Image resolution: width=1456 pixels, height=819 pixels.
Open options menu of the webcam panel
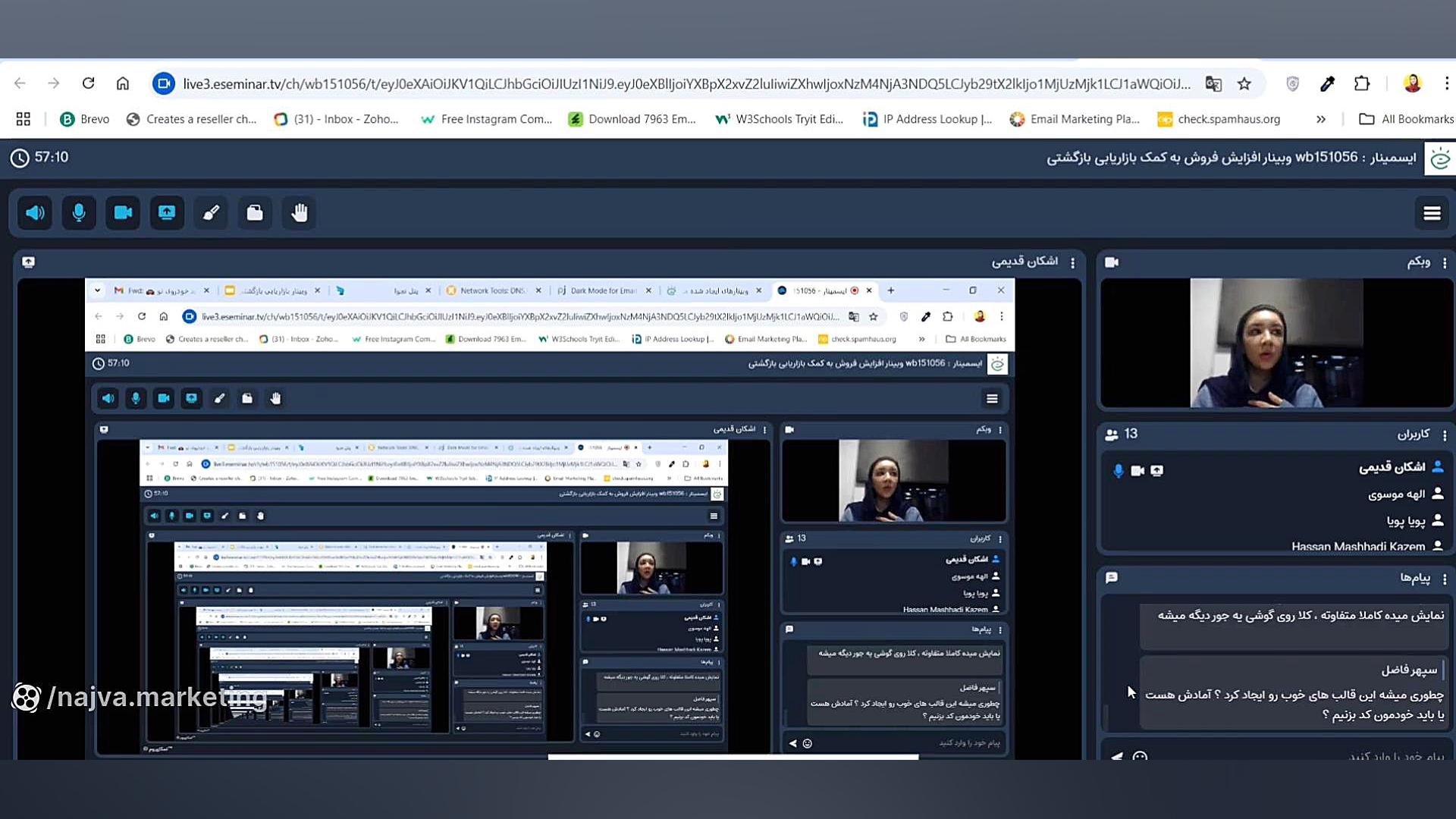pos(1445,262)
